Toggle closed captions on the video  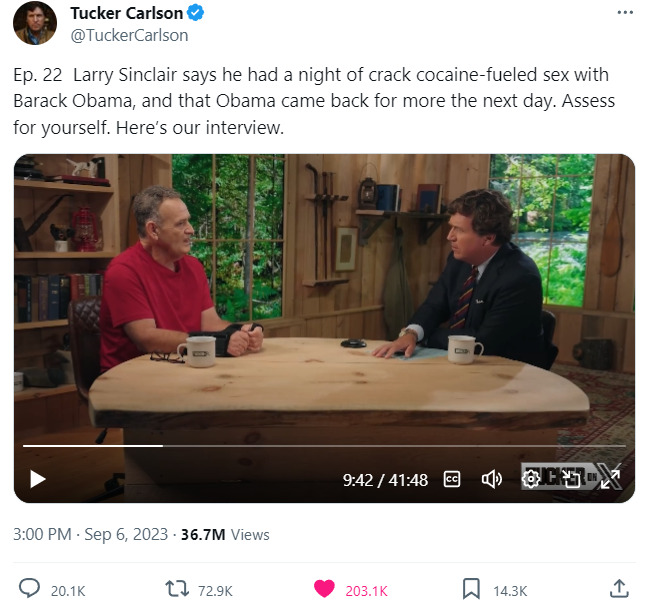[x=451, y=480]
